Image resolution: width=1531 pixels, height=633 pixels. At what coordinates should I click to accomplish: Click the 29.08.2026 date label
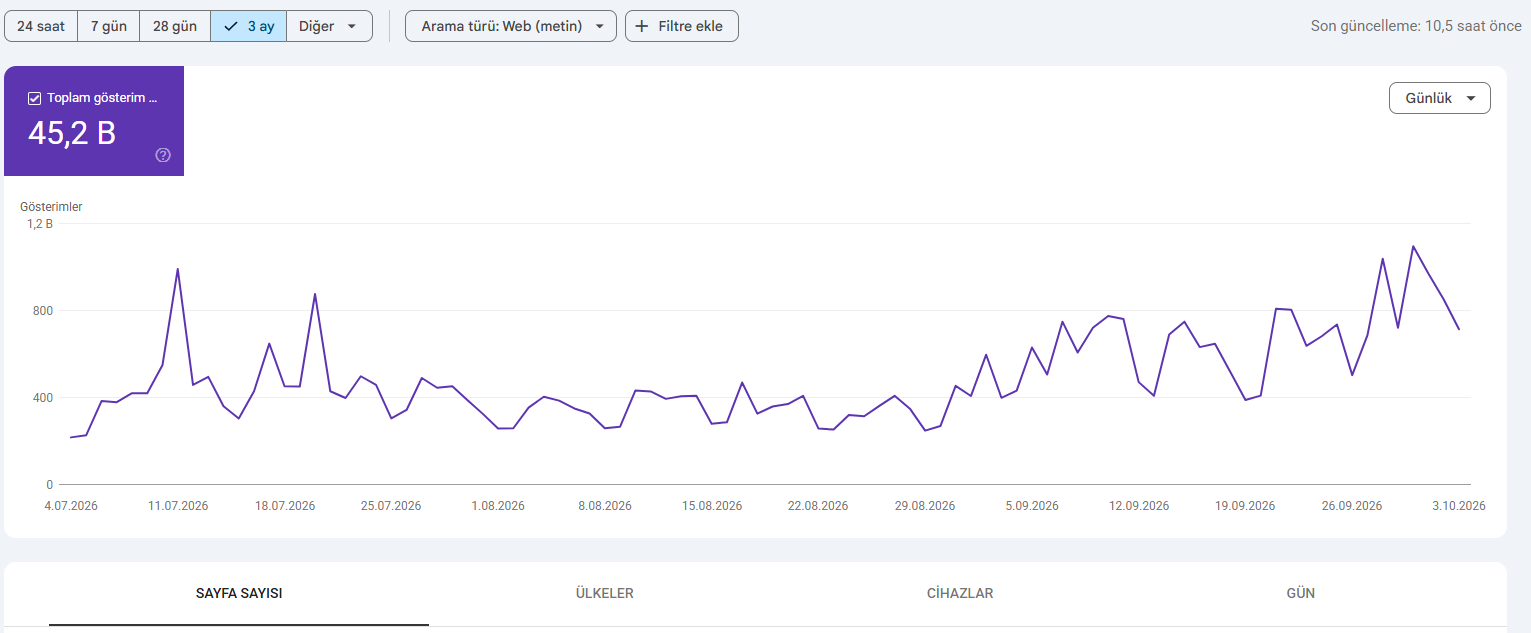925,506
